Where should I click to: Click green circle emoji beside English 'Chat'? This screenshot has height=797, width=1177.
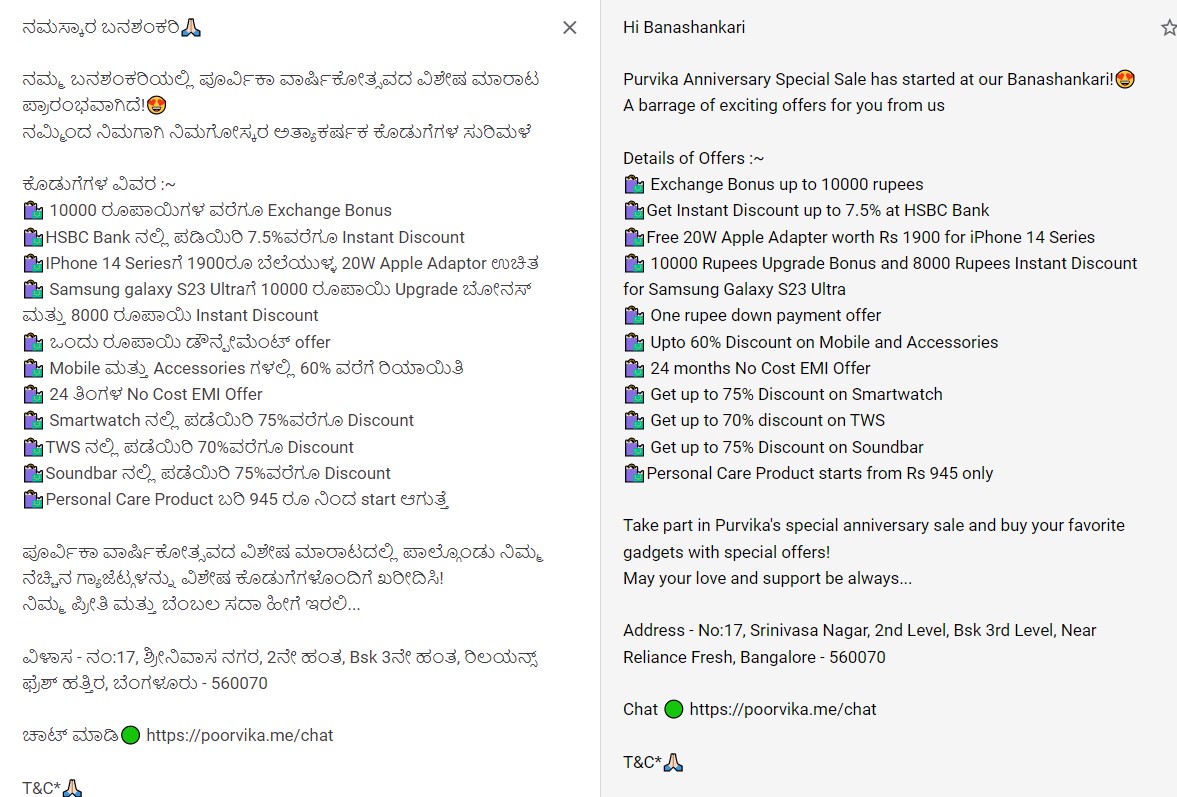[x=673, y=709]
